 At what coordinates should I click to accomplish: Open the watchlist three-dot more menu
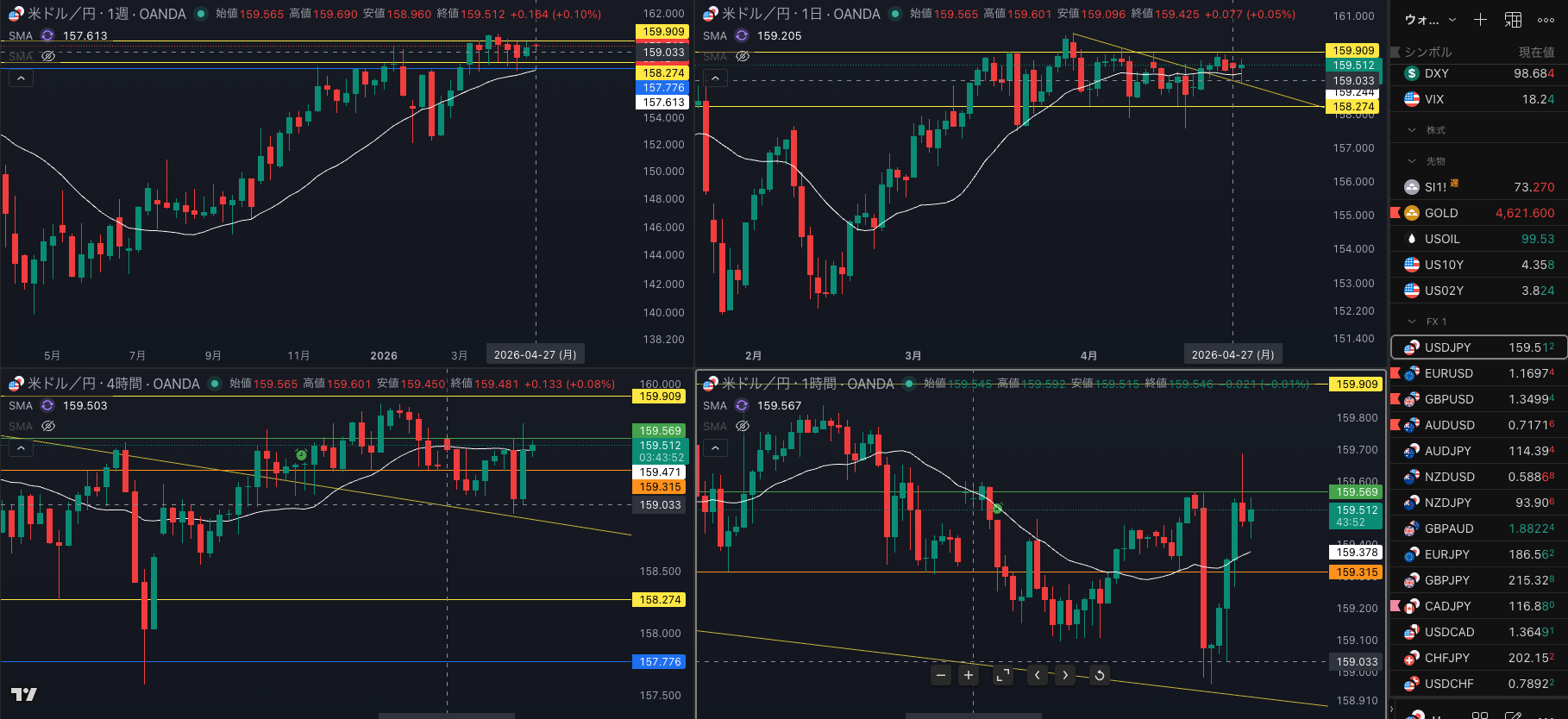(x=1546, y=19)
